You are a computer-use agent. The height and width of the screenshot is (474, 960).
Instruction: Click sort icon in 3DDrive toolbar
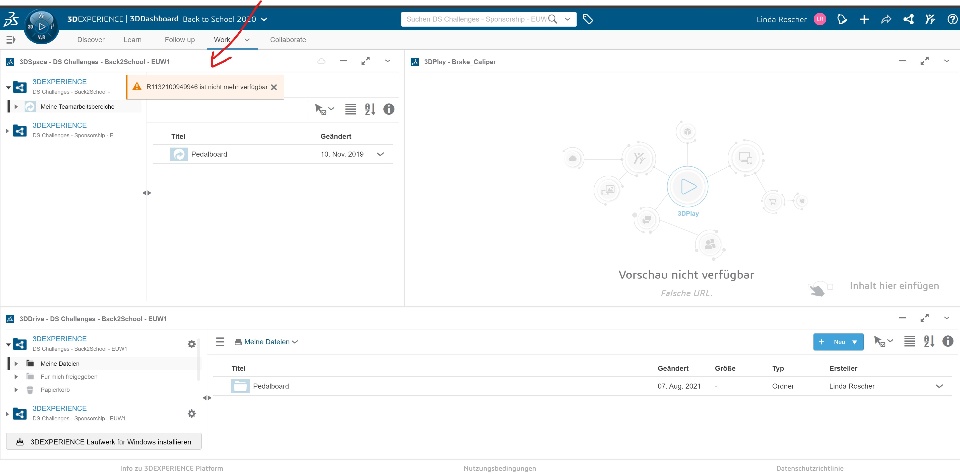tap(929, 342)
